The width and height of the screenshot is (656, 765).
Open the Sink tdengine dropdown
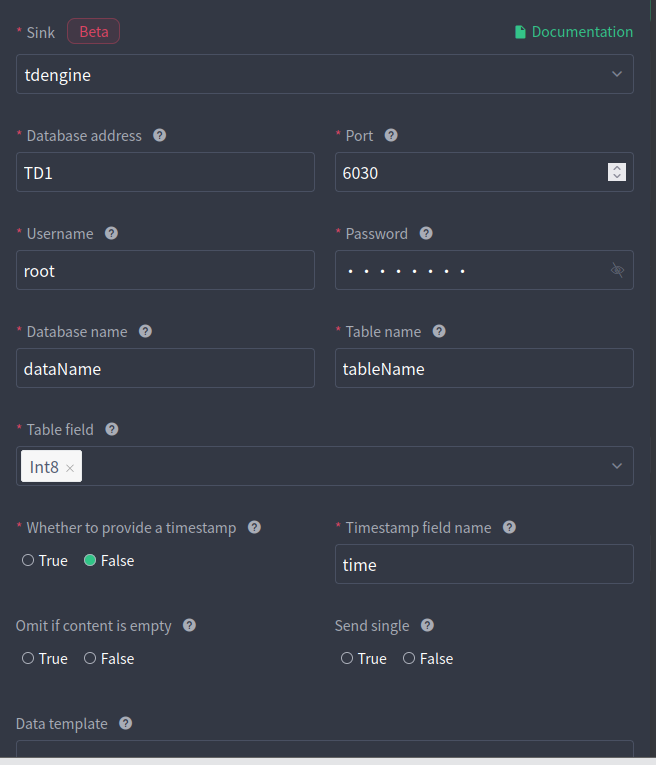tap(325, 74)
